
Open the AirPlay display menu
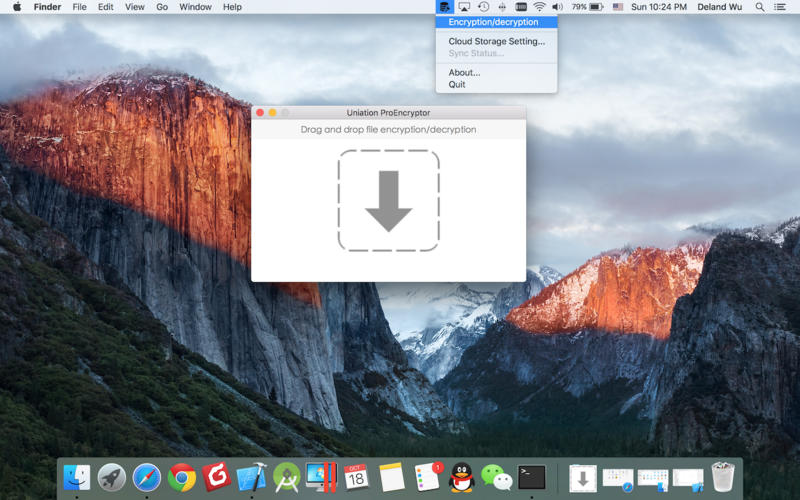464,7
